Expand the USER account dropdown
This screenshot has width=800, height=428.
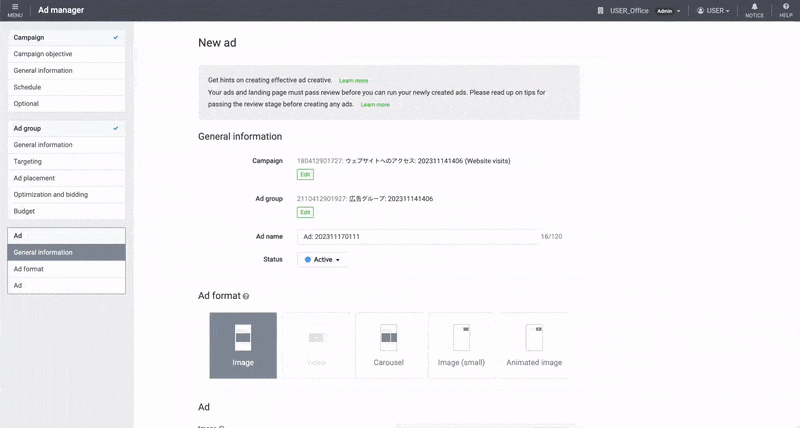pyautogui.click(x=713, y=11)
